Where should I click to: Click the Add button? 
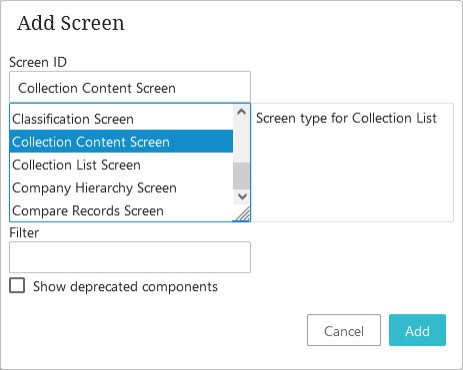(417, 330)
